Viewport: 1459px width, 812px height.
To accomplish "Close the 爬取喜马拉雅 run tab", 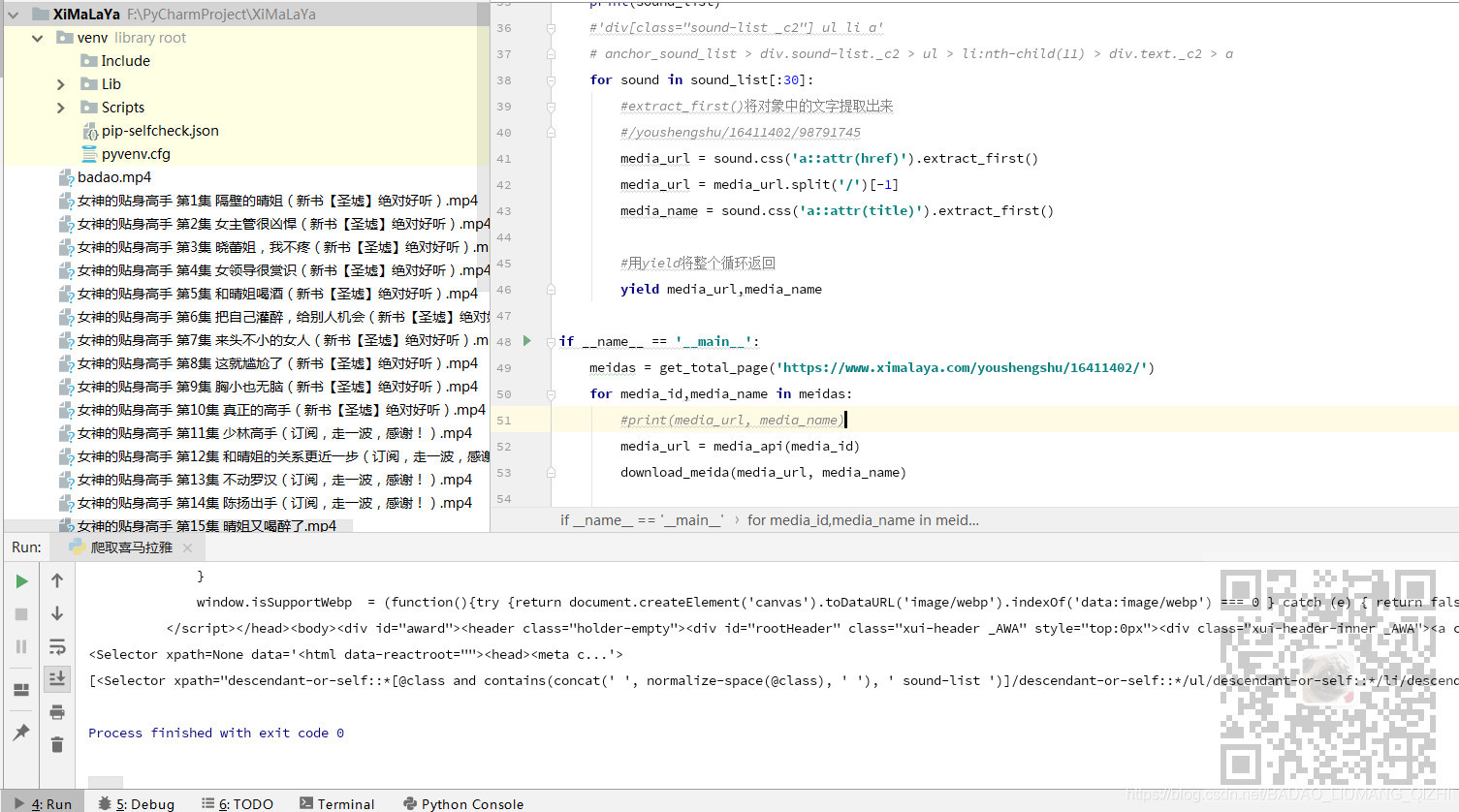I will coord(187,548).
